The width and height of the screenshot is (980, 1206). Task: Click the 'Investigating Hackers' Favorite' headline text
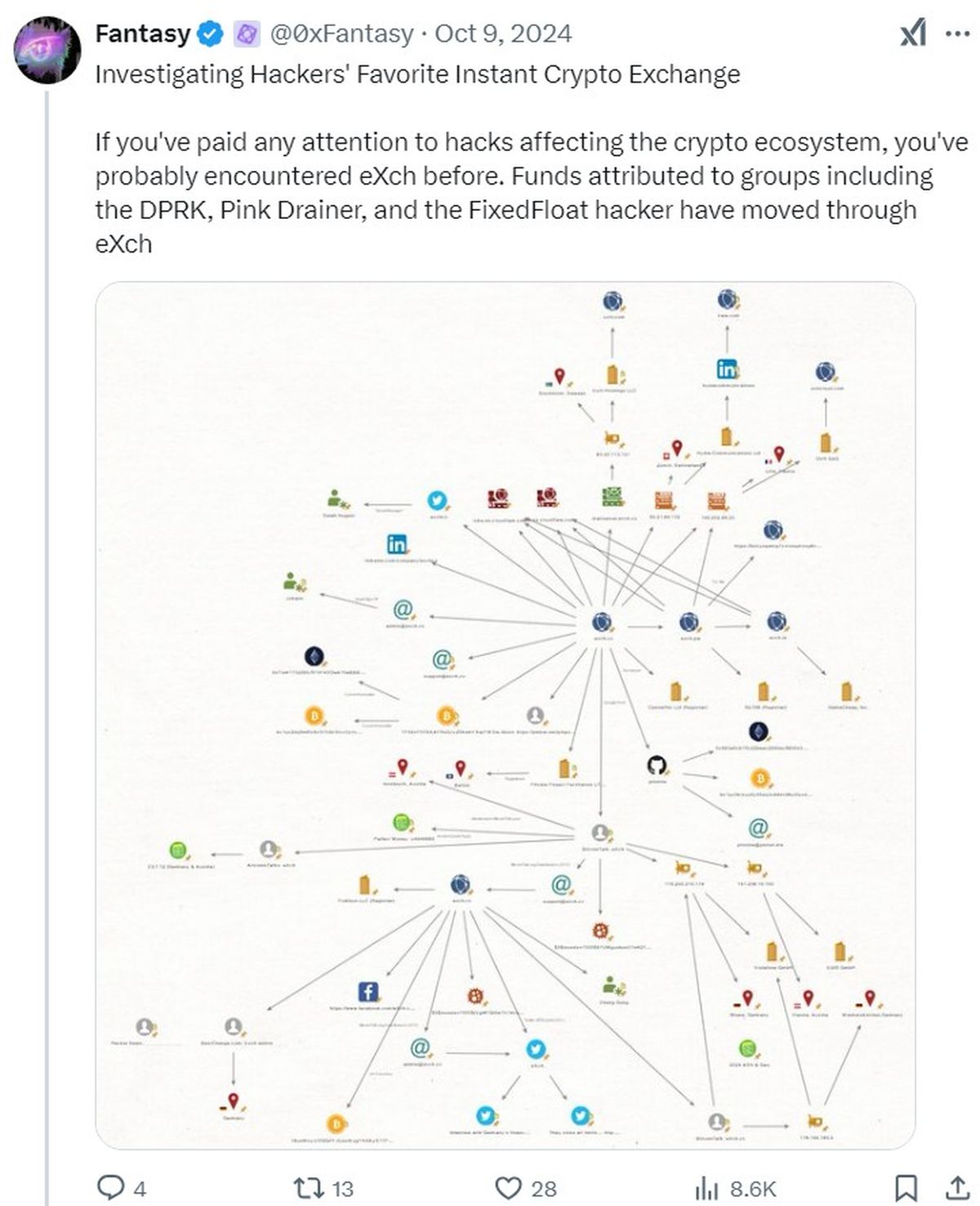click(x=417, y=74)
